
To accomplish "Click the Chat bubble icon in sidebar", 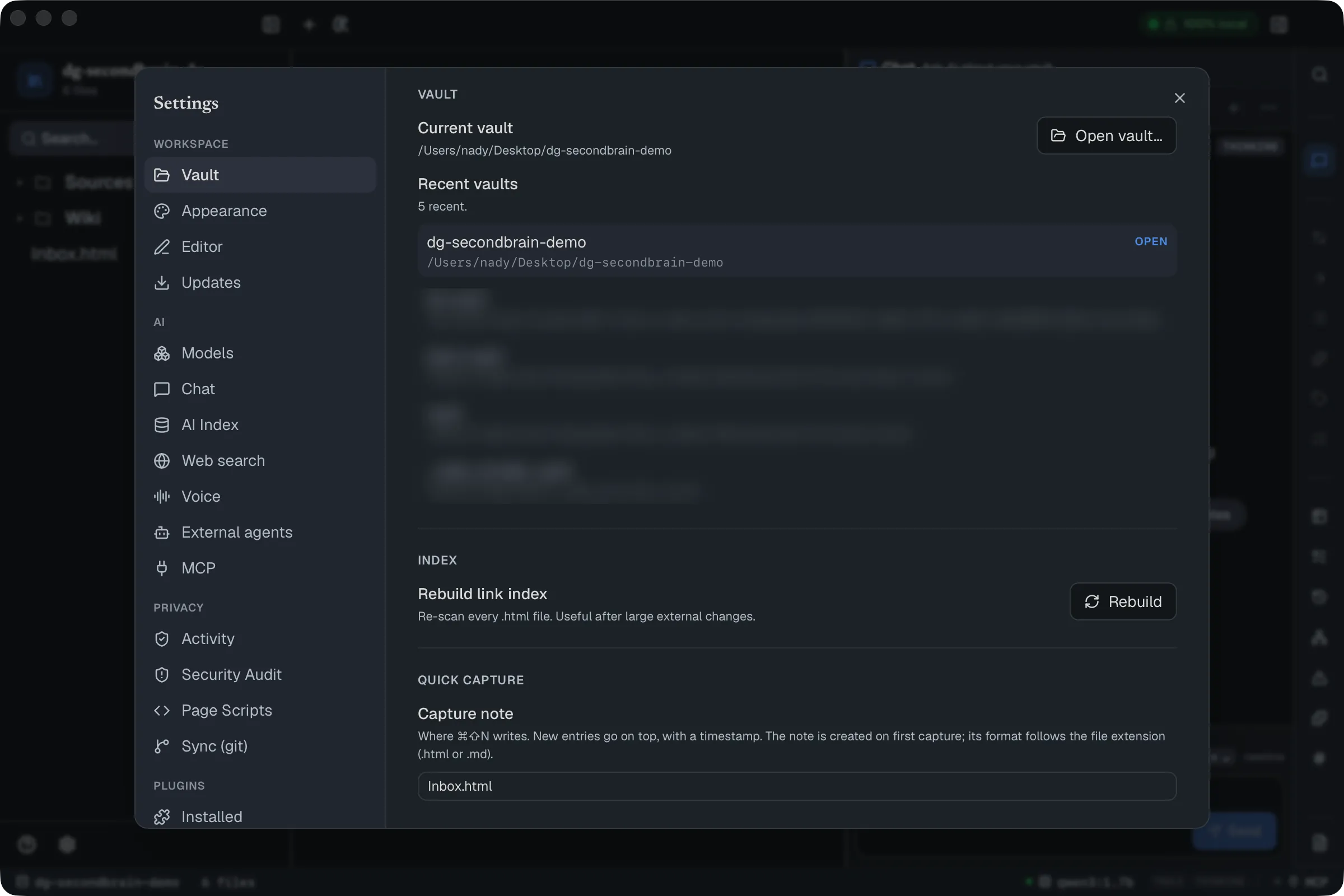I will tap(162, 389).
